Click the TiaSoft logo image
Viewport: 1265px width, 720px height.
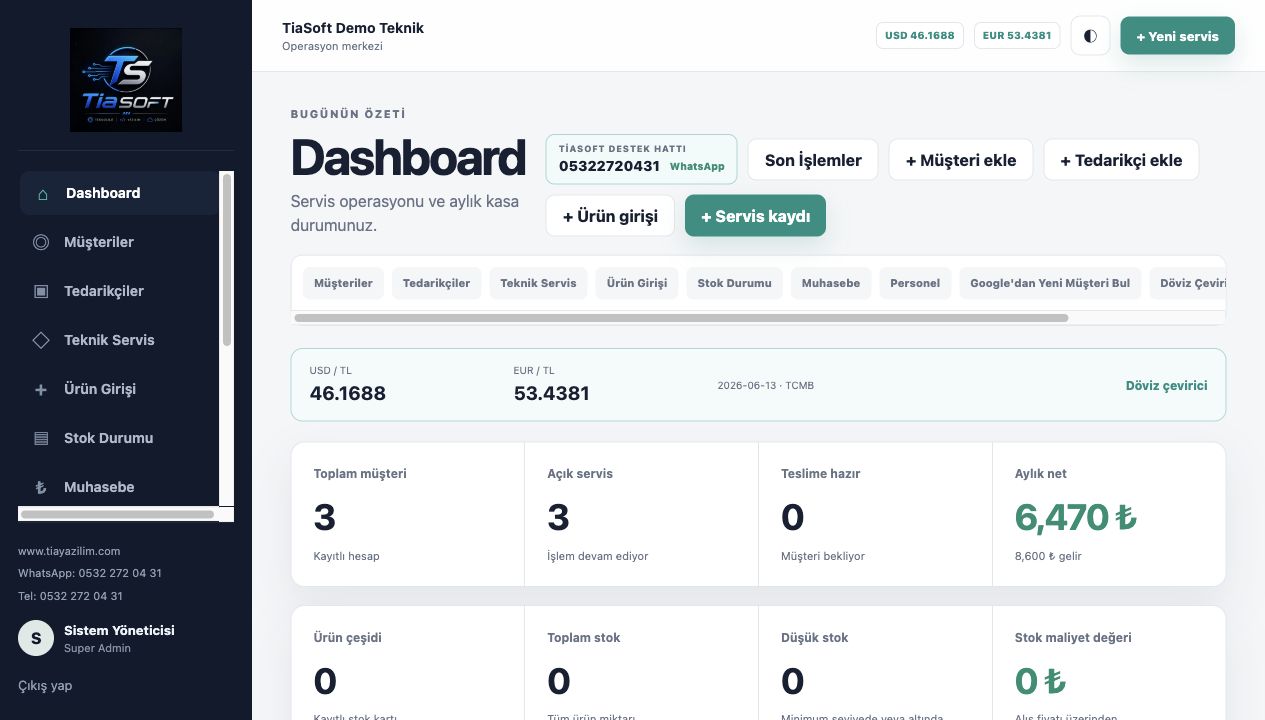coord(126,80)
